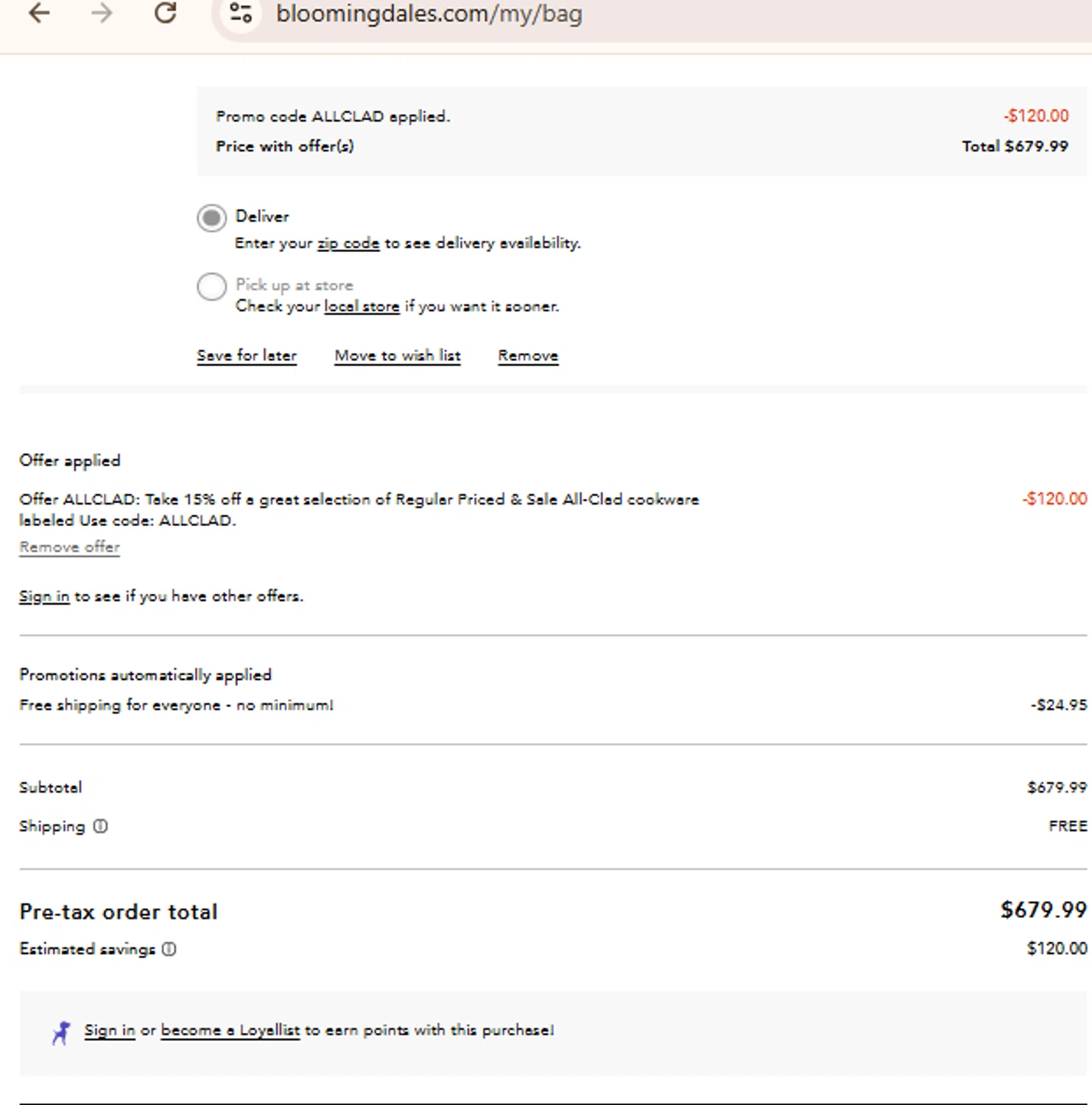Remove the item from the bag

click(528, 356)
